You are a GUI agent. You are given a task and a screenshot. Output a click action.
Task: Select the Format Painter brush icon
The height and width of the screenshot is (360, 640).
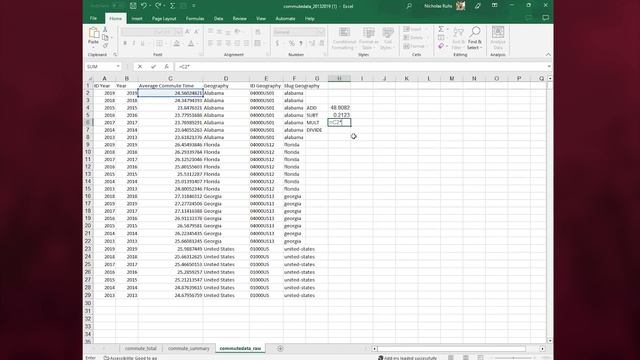pyautogui.click(x=105, y=45)
